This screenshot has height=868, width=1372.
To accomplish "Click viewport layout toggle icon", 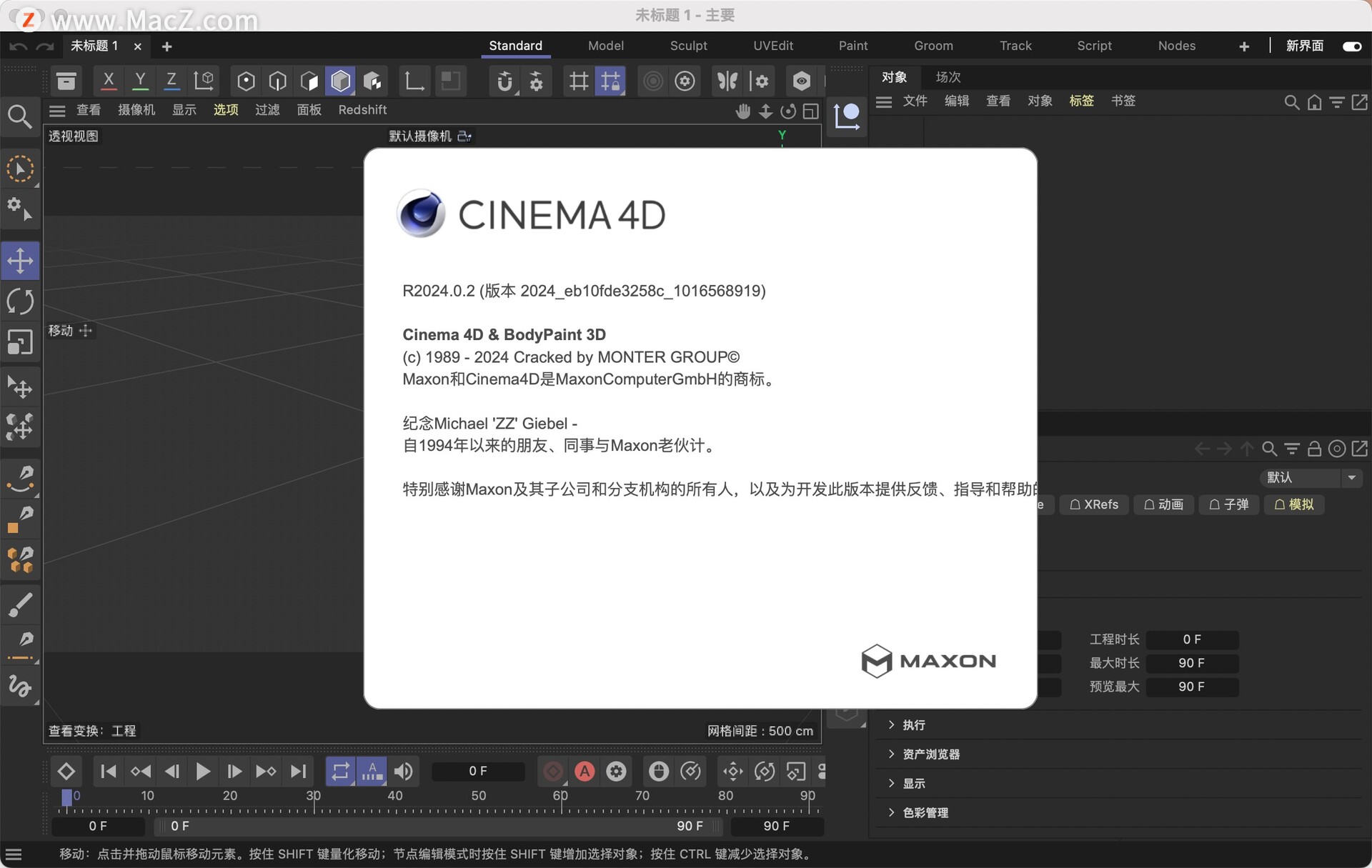I will (811, 111).
